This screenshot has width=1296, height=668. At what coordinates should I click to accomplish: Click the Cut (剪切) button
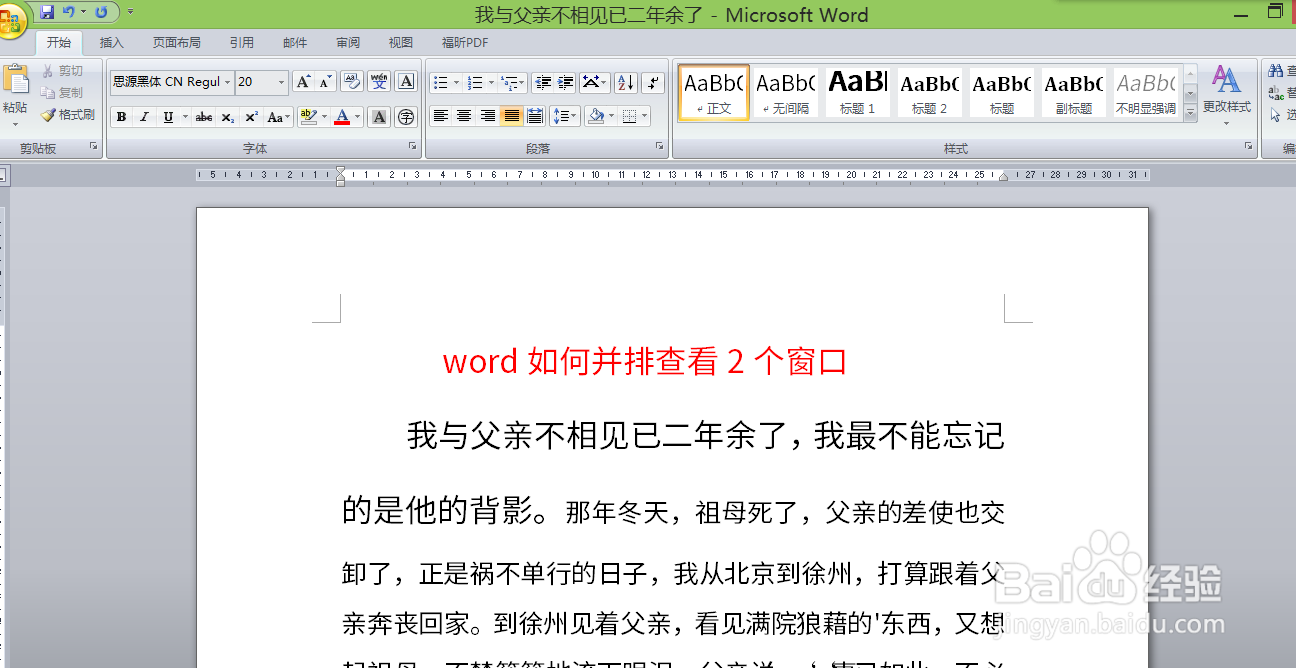(62, 71)
